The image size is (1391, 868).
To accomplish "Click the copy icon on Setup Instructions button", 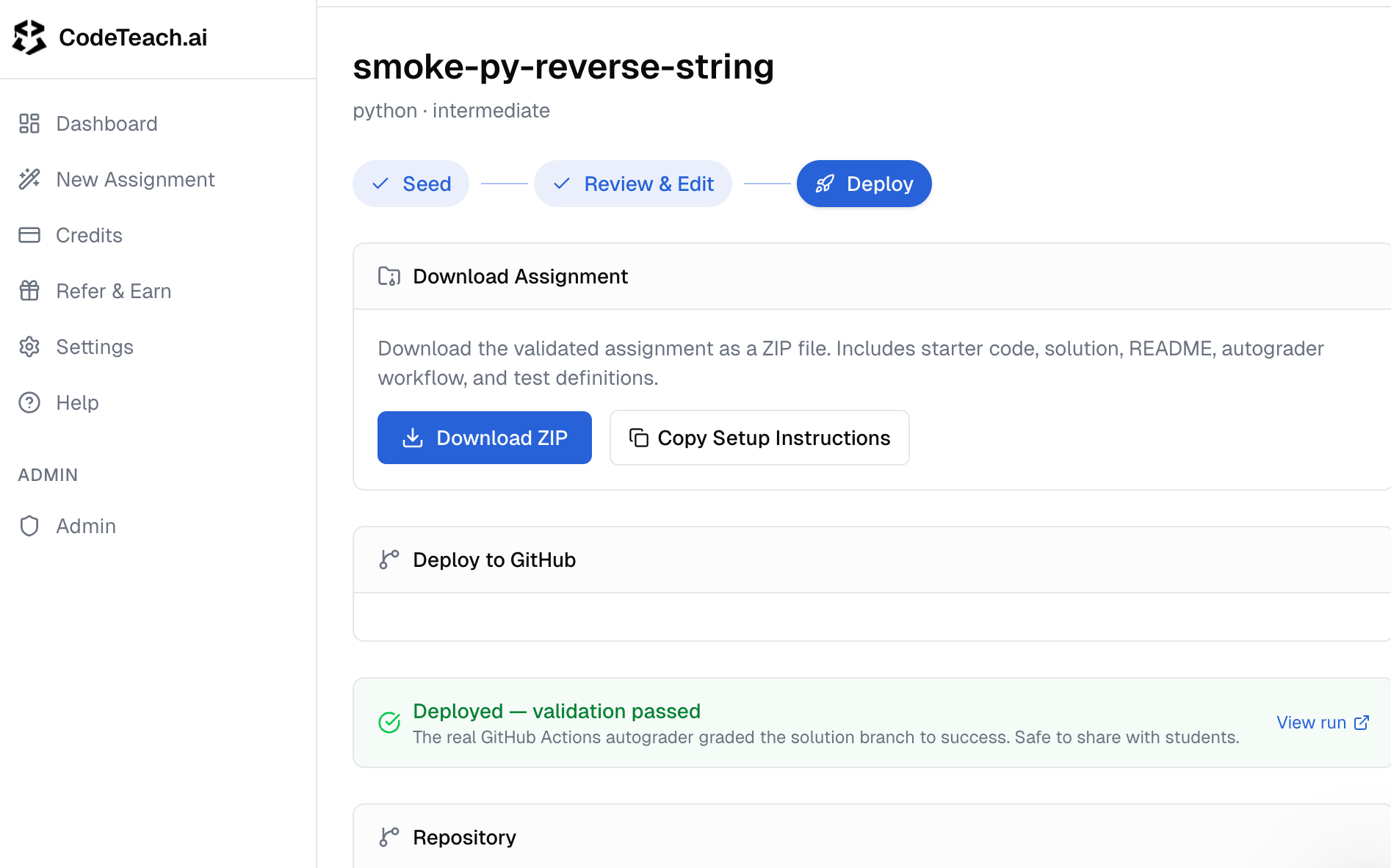I will pyautogui.click(x=639, y=438).
